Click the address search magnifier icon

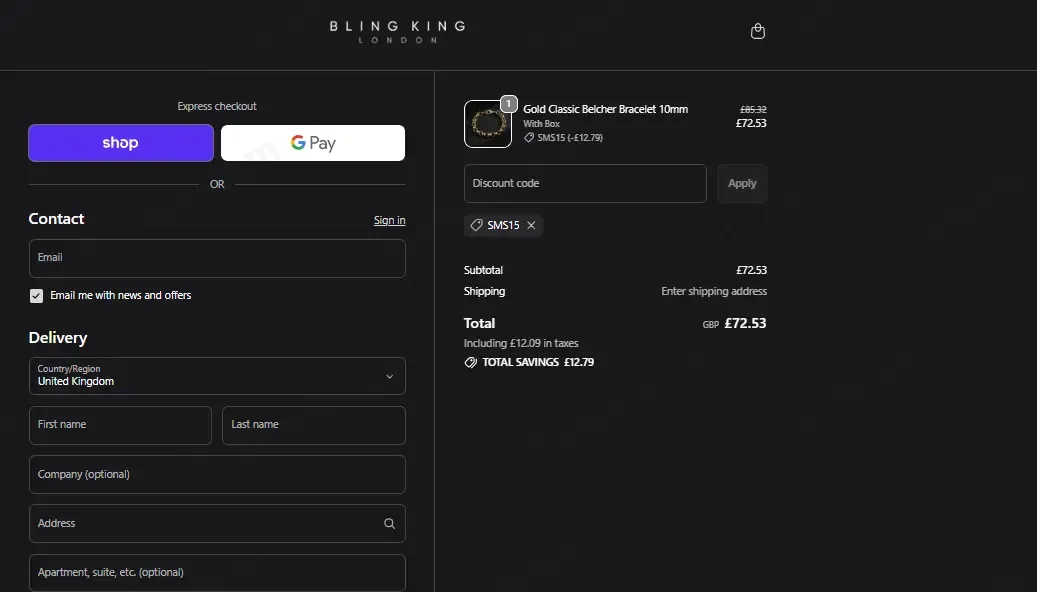click(390, 524)
